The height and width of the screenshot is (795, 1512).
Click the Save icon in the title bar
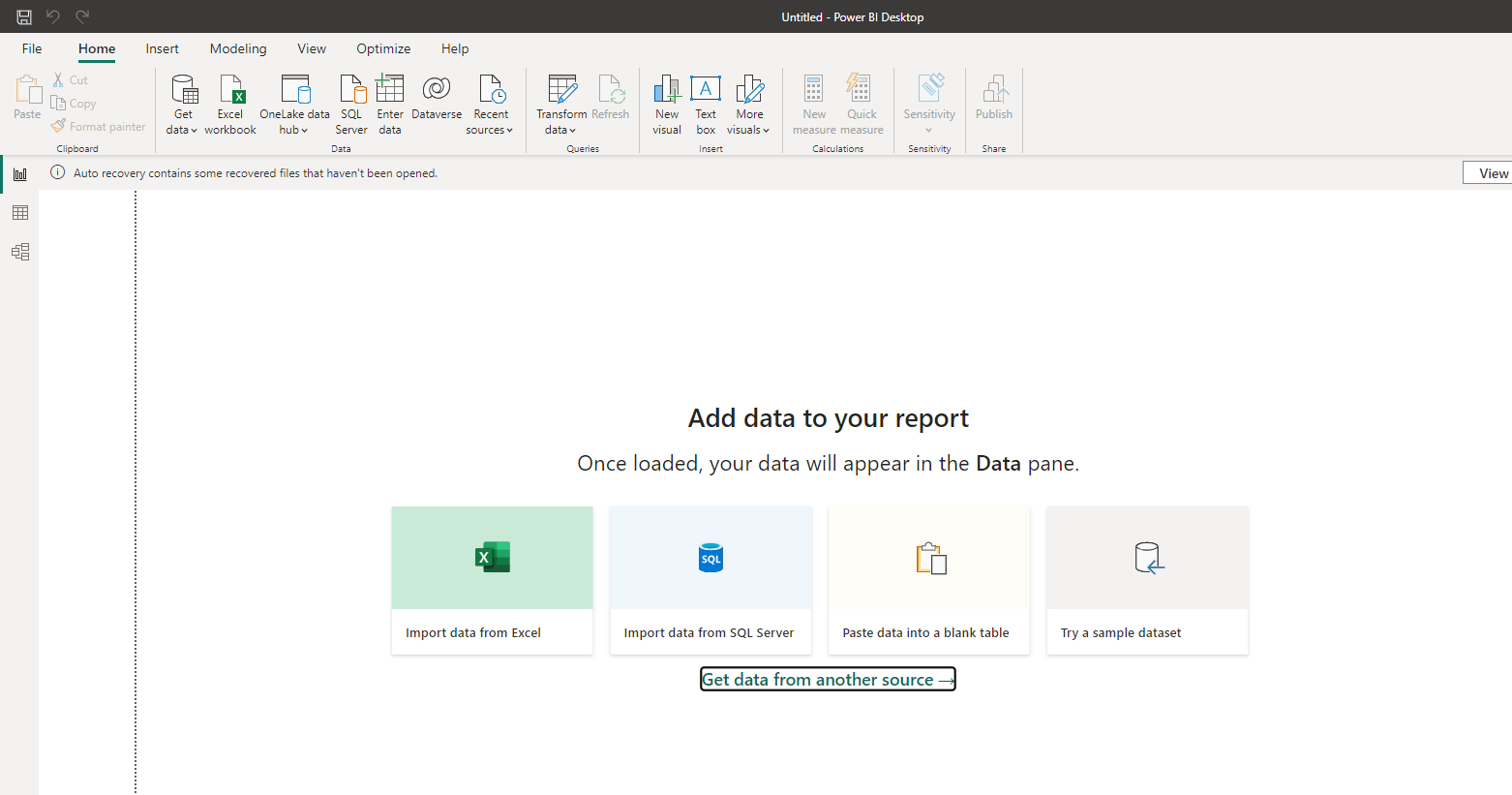point(24,16)
